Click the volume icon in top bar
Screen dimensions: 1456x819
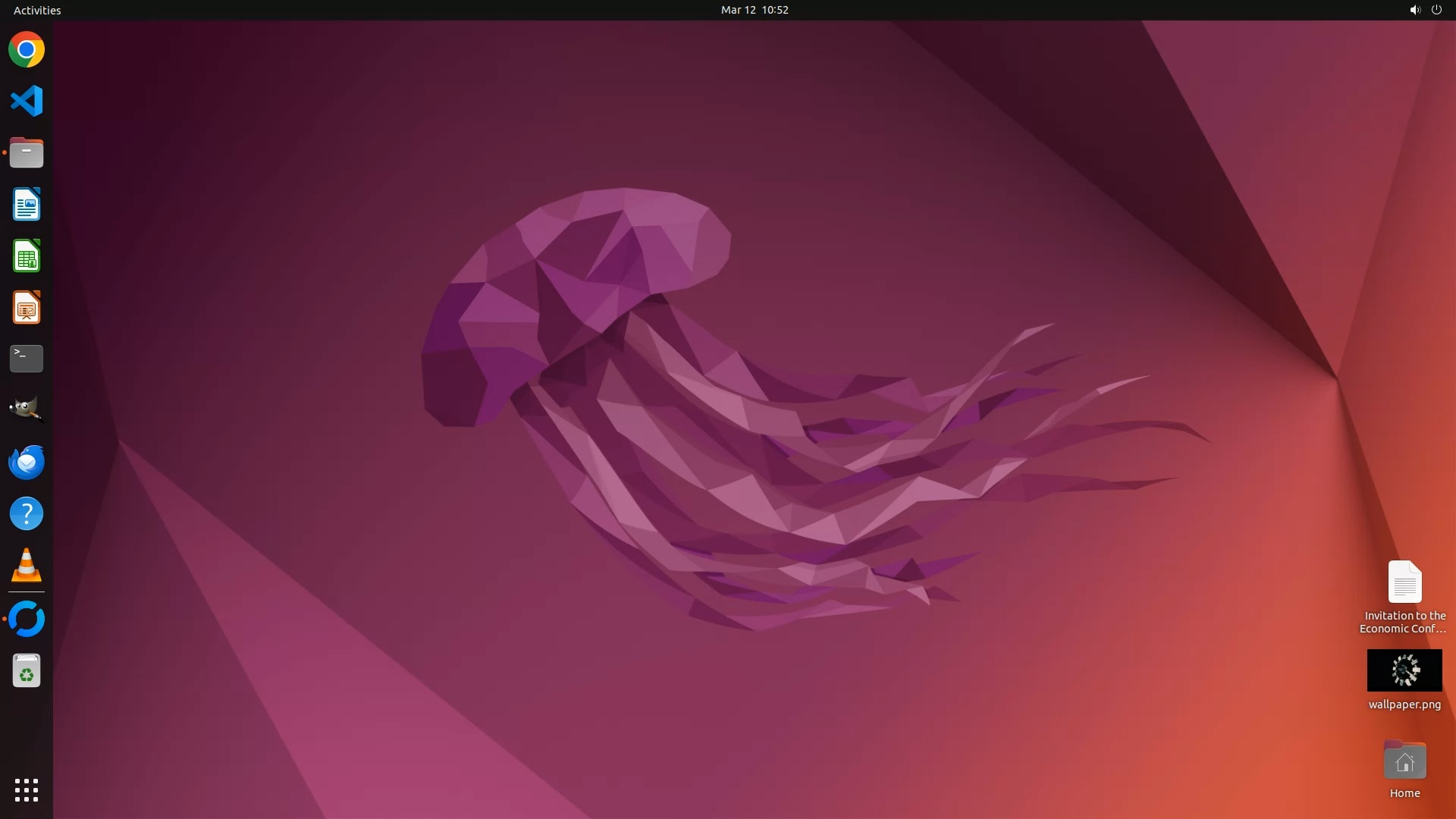[1414, 10]
